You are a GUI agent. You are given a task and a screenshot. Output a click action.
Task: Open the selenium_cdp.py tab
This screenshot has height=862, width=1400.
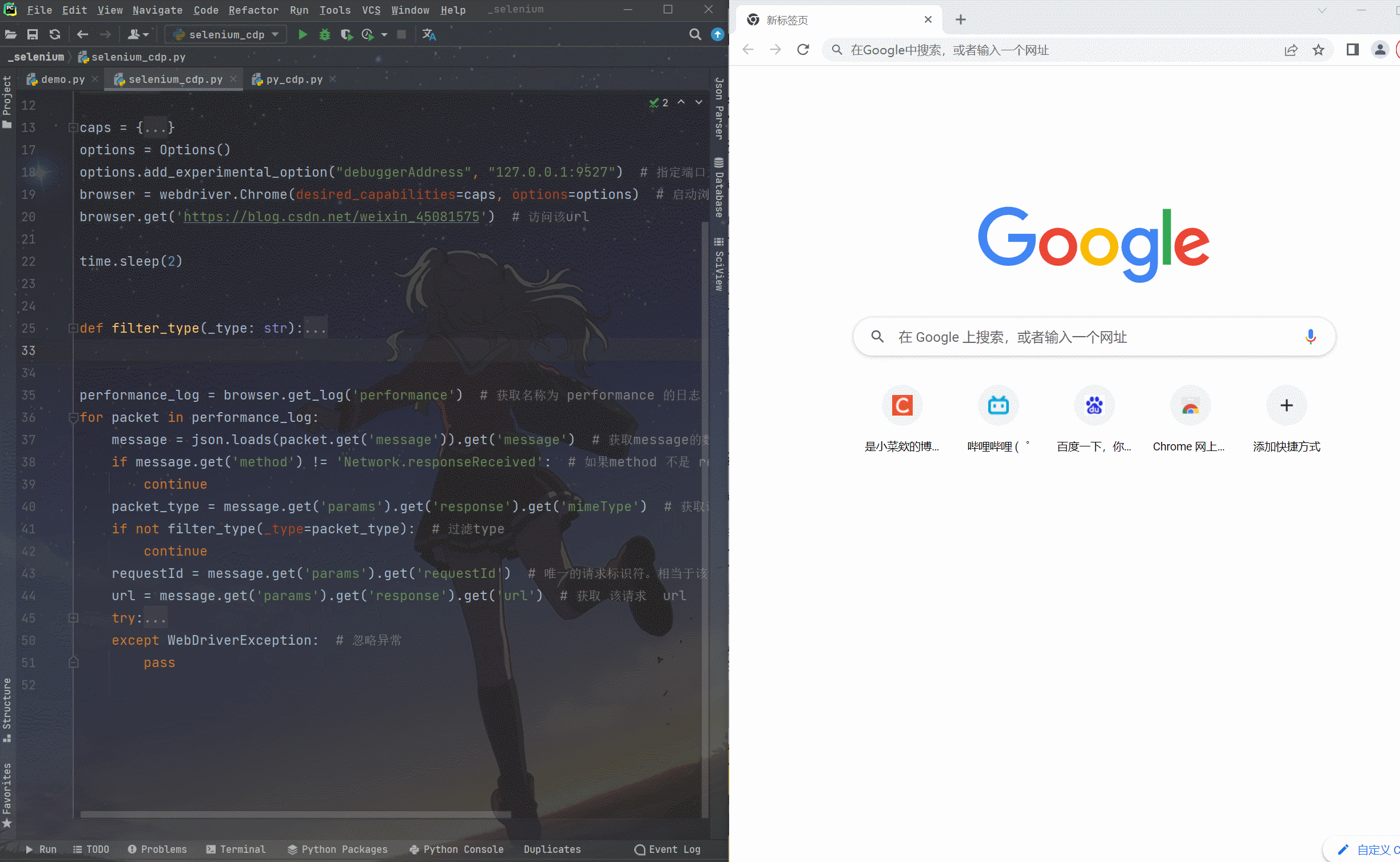coord(173,79)
